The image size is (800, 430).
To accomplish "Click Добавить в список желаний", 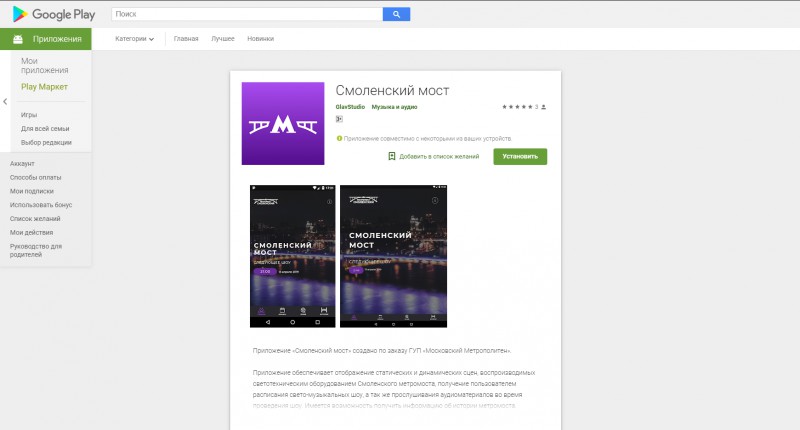I will coord(439,157).
